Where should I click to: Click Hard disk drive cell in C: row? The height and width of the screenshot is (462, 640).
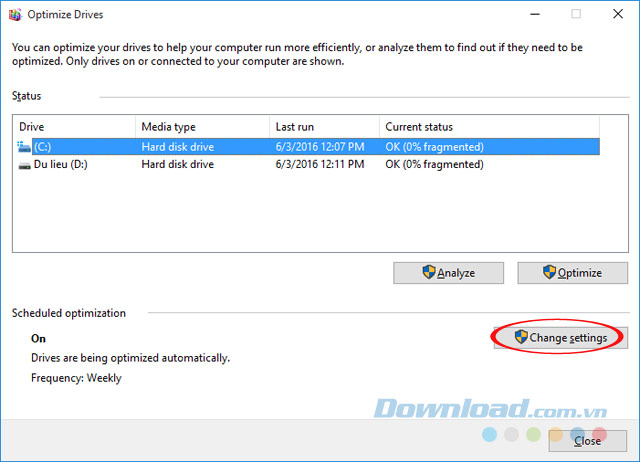click(178, 147)
